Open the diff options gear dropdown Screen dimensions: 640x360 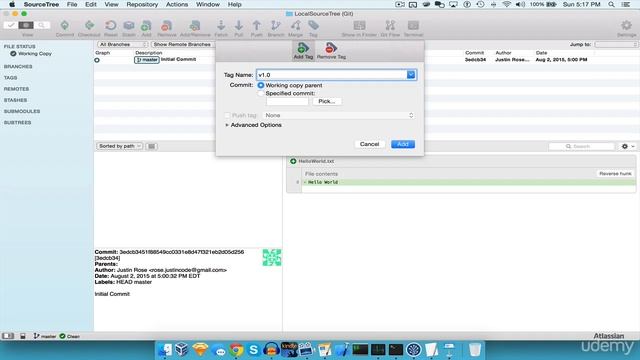pyautogui.click(x=627, y=146)
